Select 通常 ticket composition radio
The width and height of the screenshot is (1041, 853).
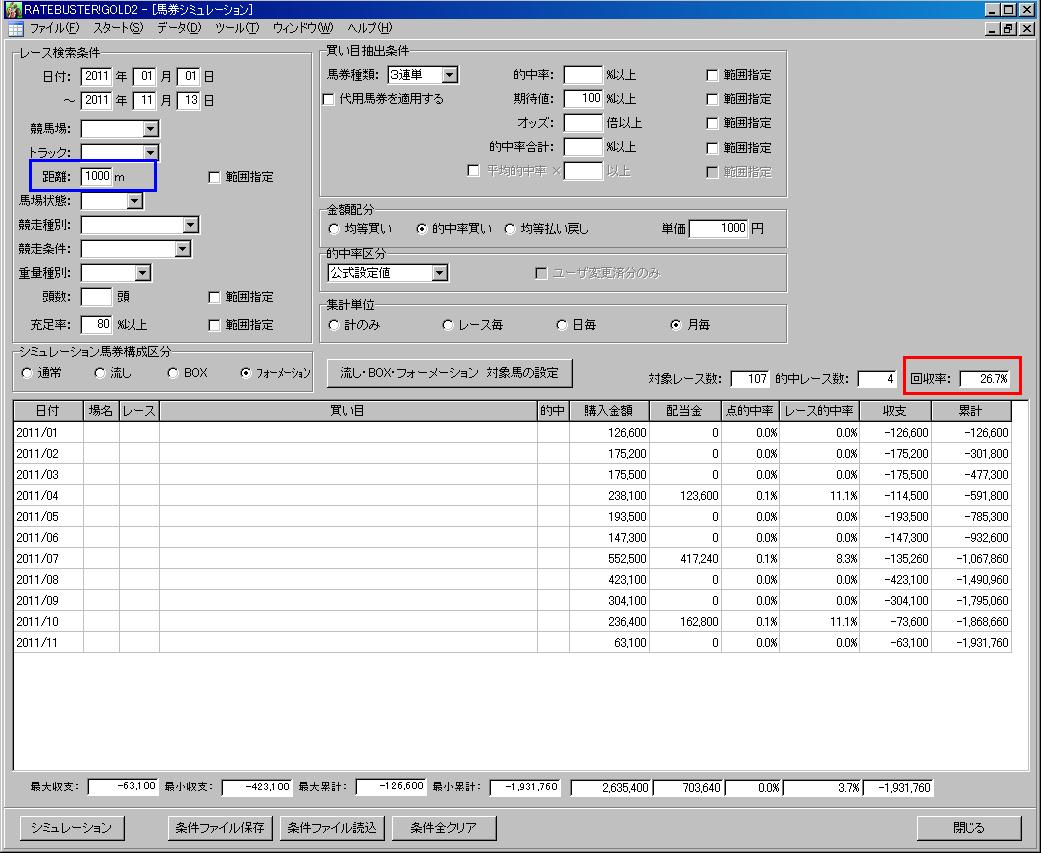click(27, 373)
